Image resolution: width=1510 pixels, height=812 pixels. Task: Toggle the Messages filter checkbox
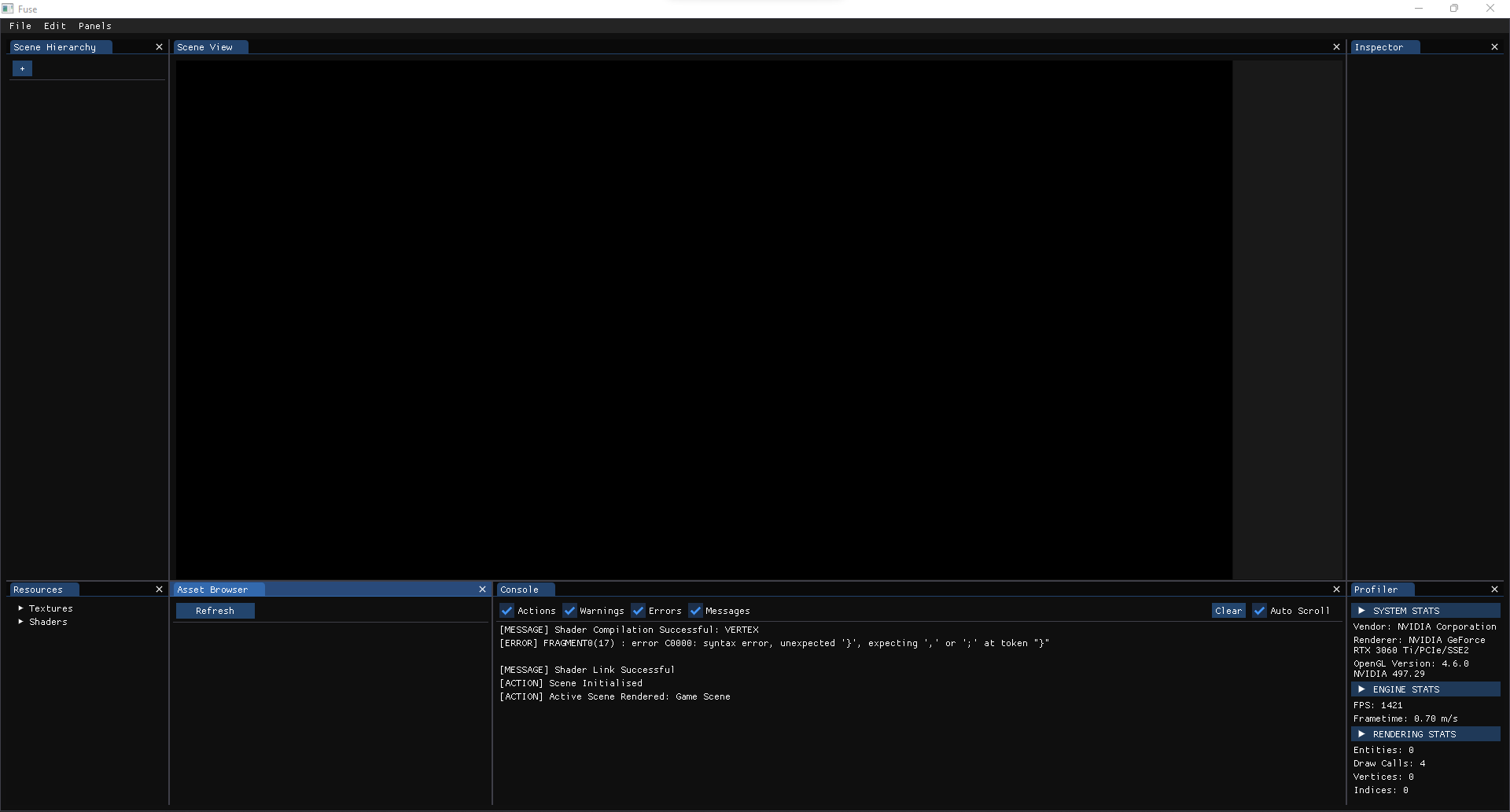click(x=695, y=611)
